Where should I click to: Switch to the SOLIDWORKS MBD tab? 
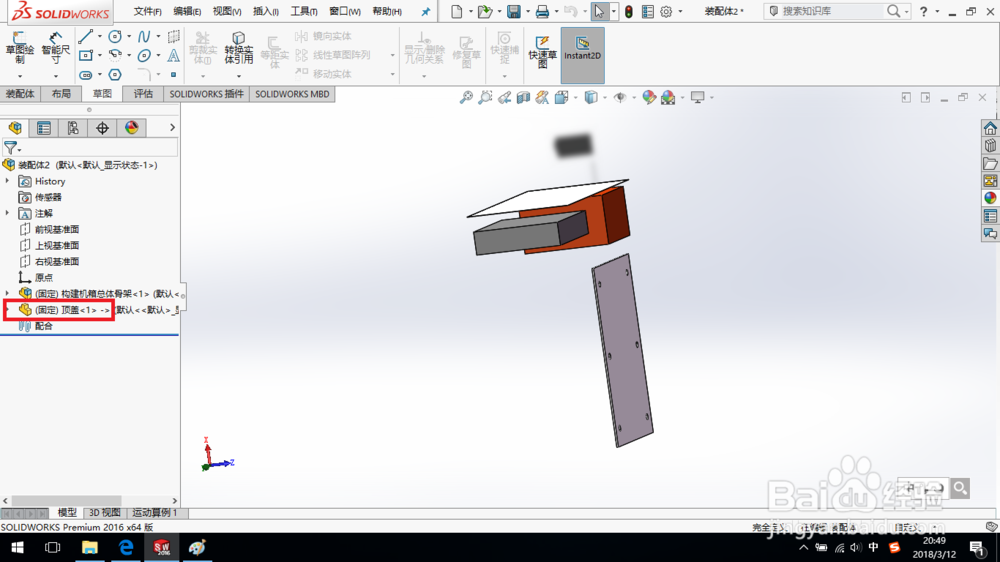[x=292, y=94]
